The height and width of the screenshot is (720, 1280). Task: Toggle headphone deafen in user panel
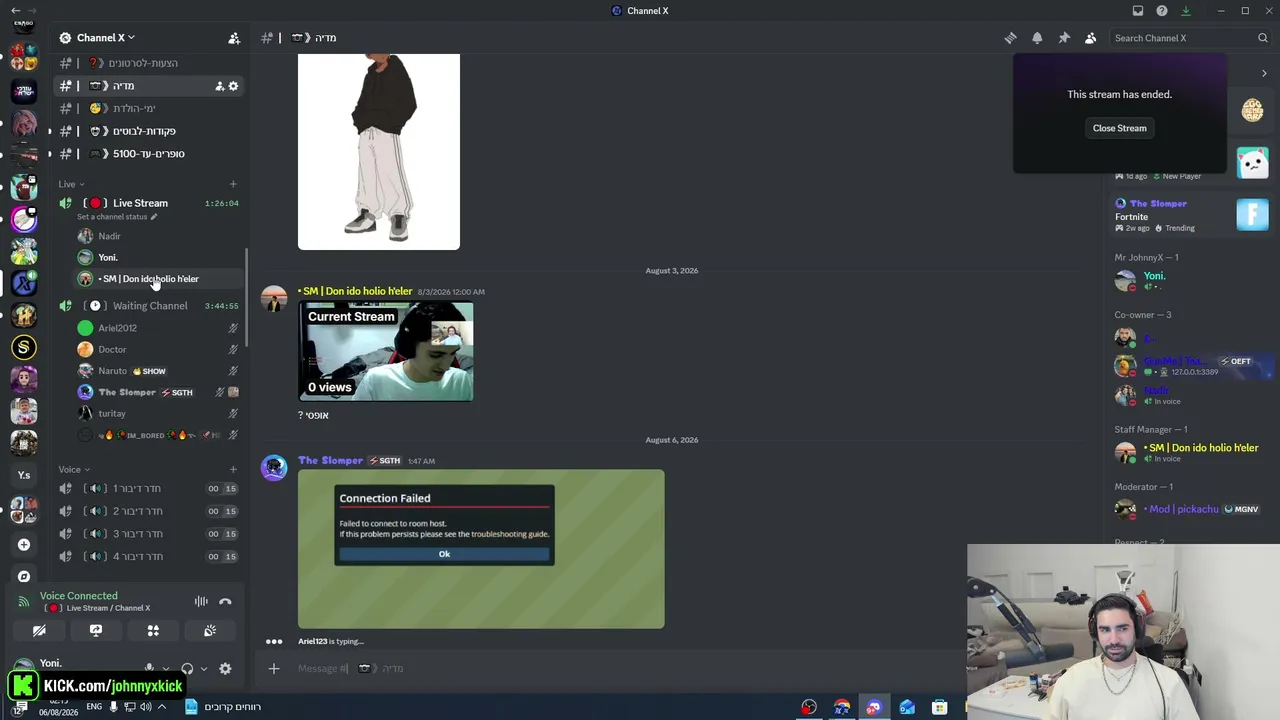pos(187,669)
